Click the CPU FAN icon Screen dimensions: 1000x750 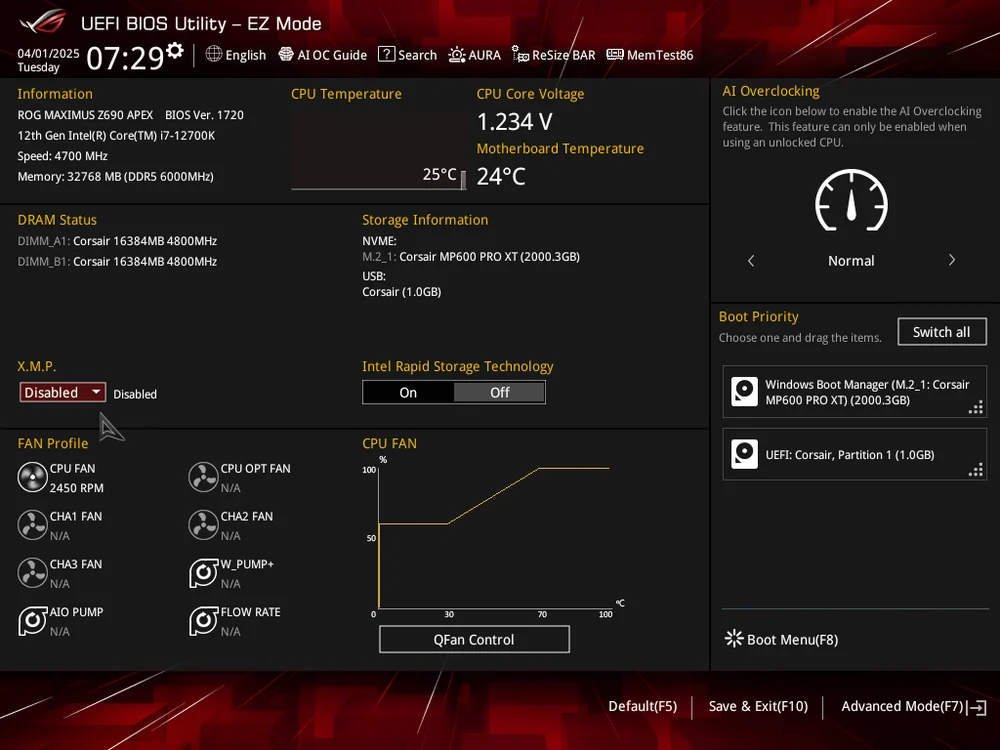[x=32, y=477]
